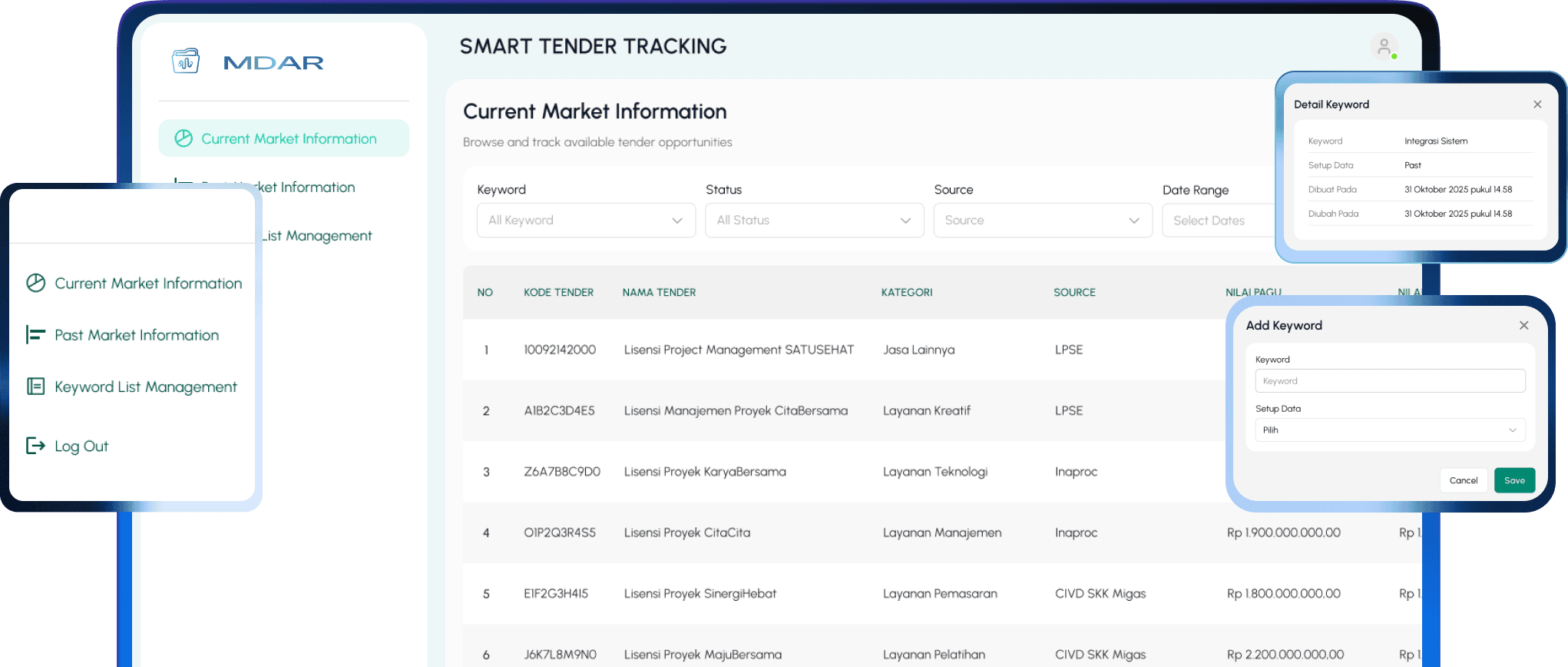
Task: Click the KATEGORI column header
Action: [x=907, y=293]
